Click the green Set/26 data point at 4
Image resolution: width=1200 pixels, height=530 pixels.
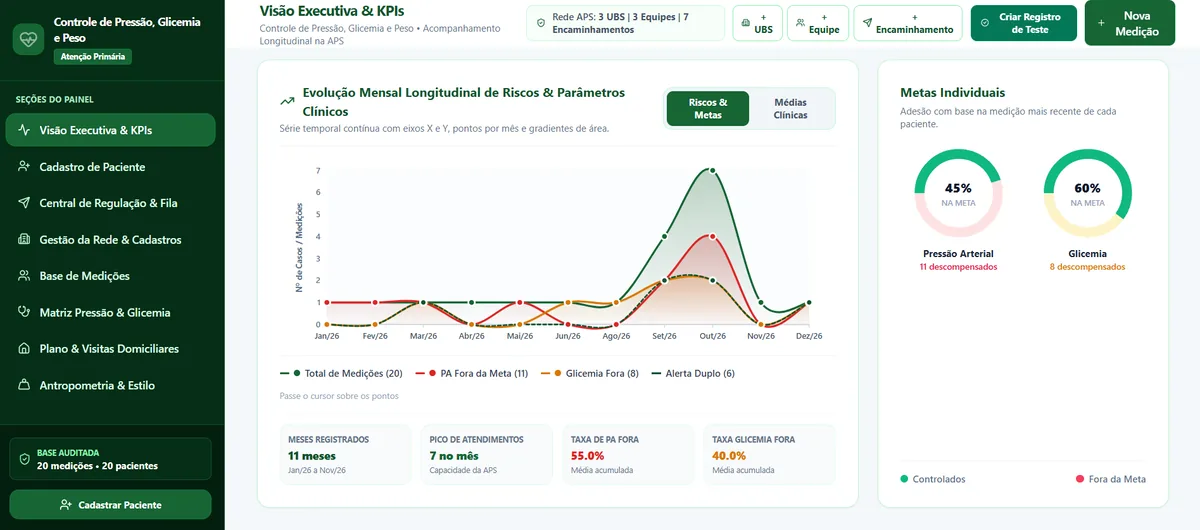pyautogui.click(x=664, y=236)
